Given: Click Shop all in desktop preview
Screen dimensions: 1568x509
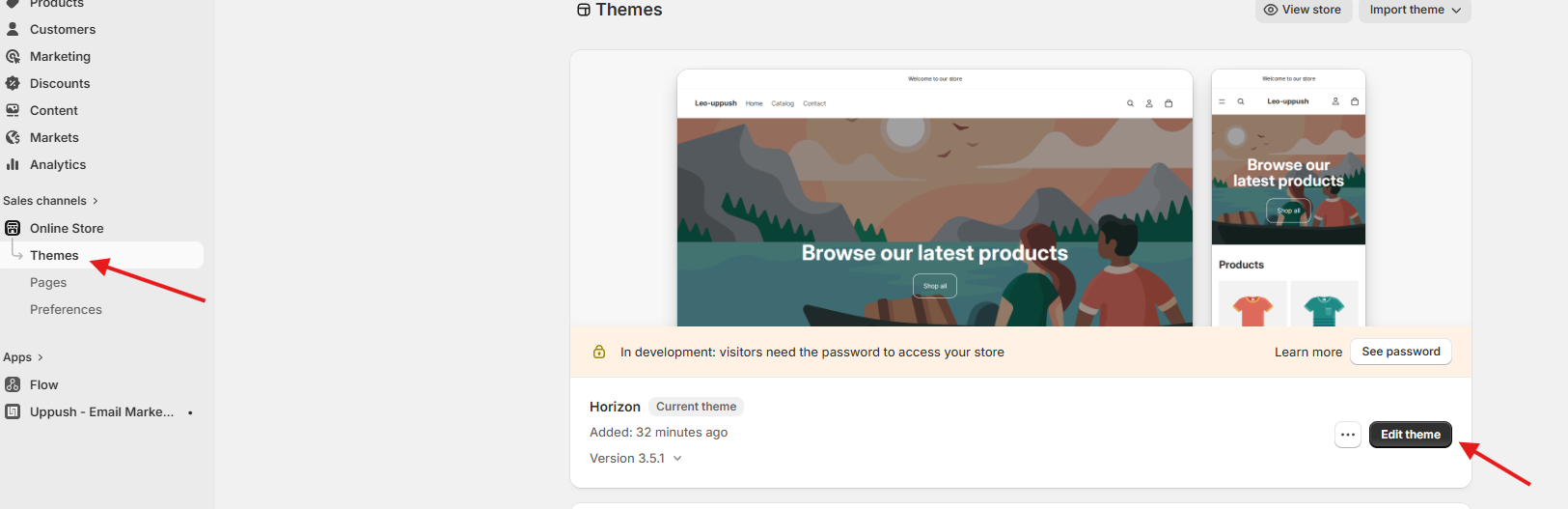Looking at the screenshot, I should coord(935,286).
